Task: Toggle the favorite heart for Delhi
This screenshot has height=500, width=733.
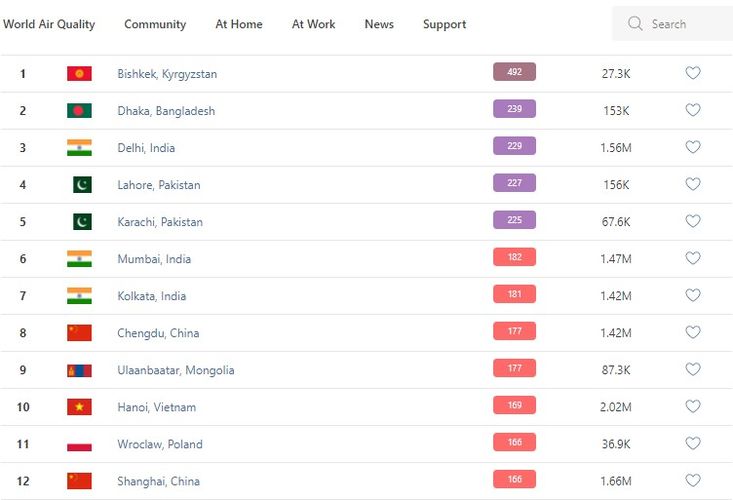Action: pyautogui.click(x=692, y=147)
